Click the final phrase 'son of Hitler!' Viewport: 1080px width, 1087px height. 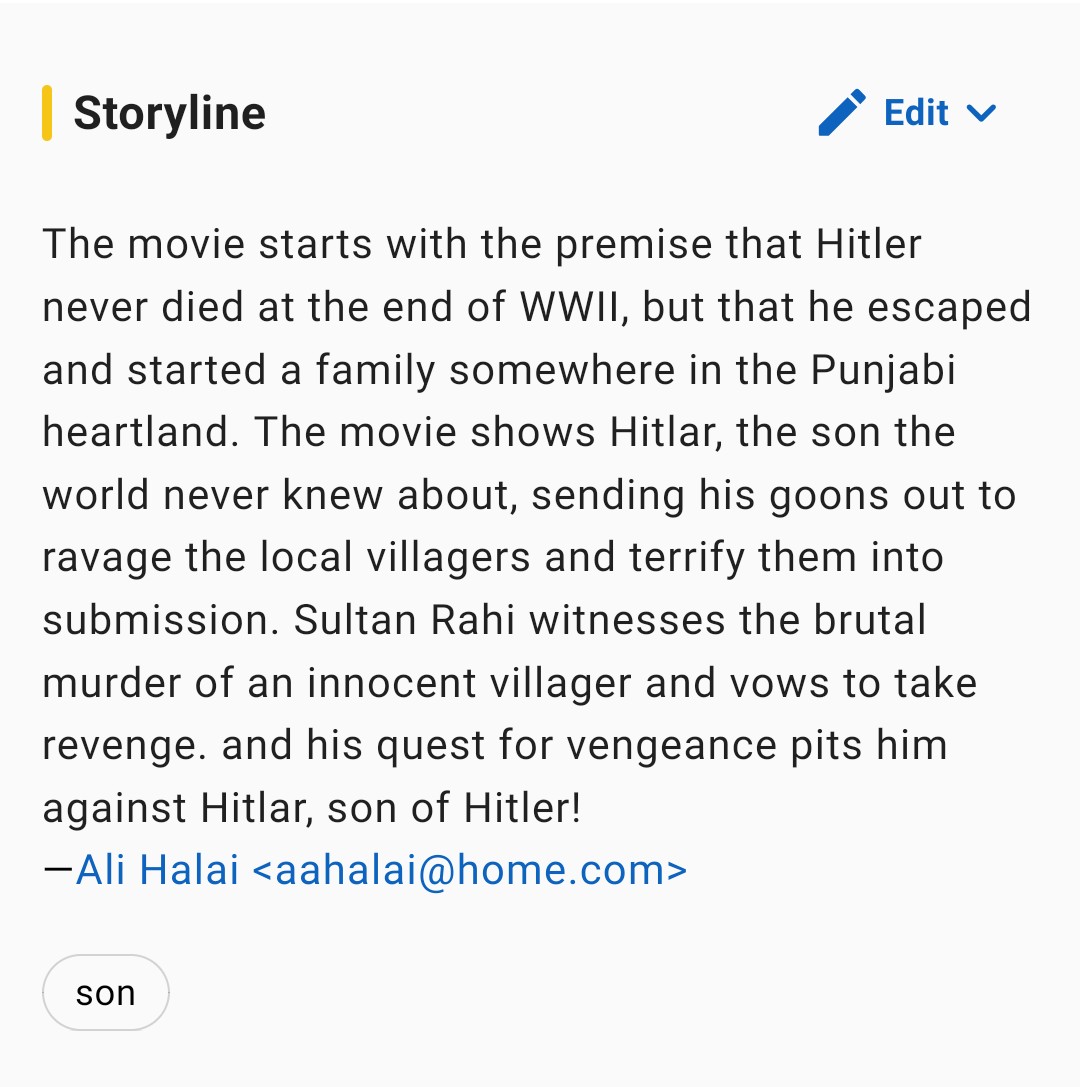point(454,808)
